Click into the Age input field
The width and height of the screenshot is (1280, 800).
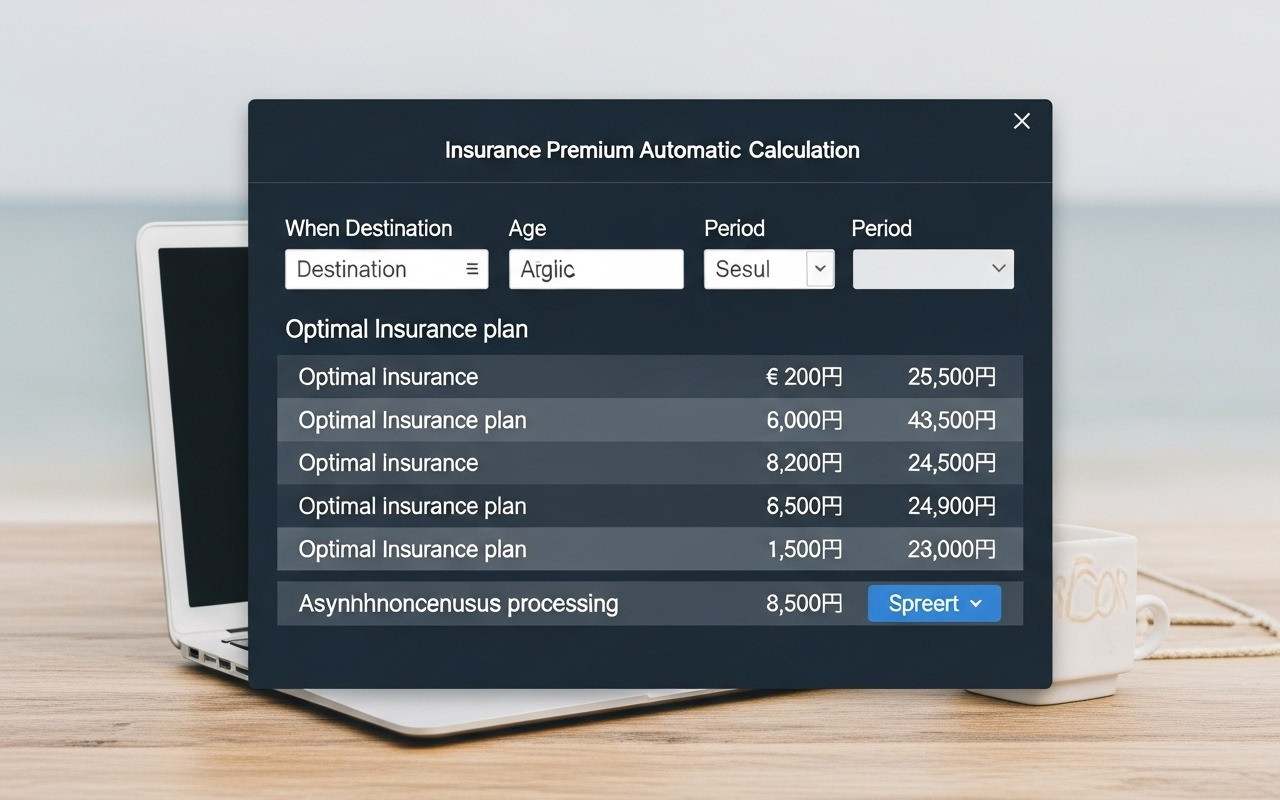(596, 269)
